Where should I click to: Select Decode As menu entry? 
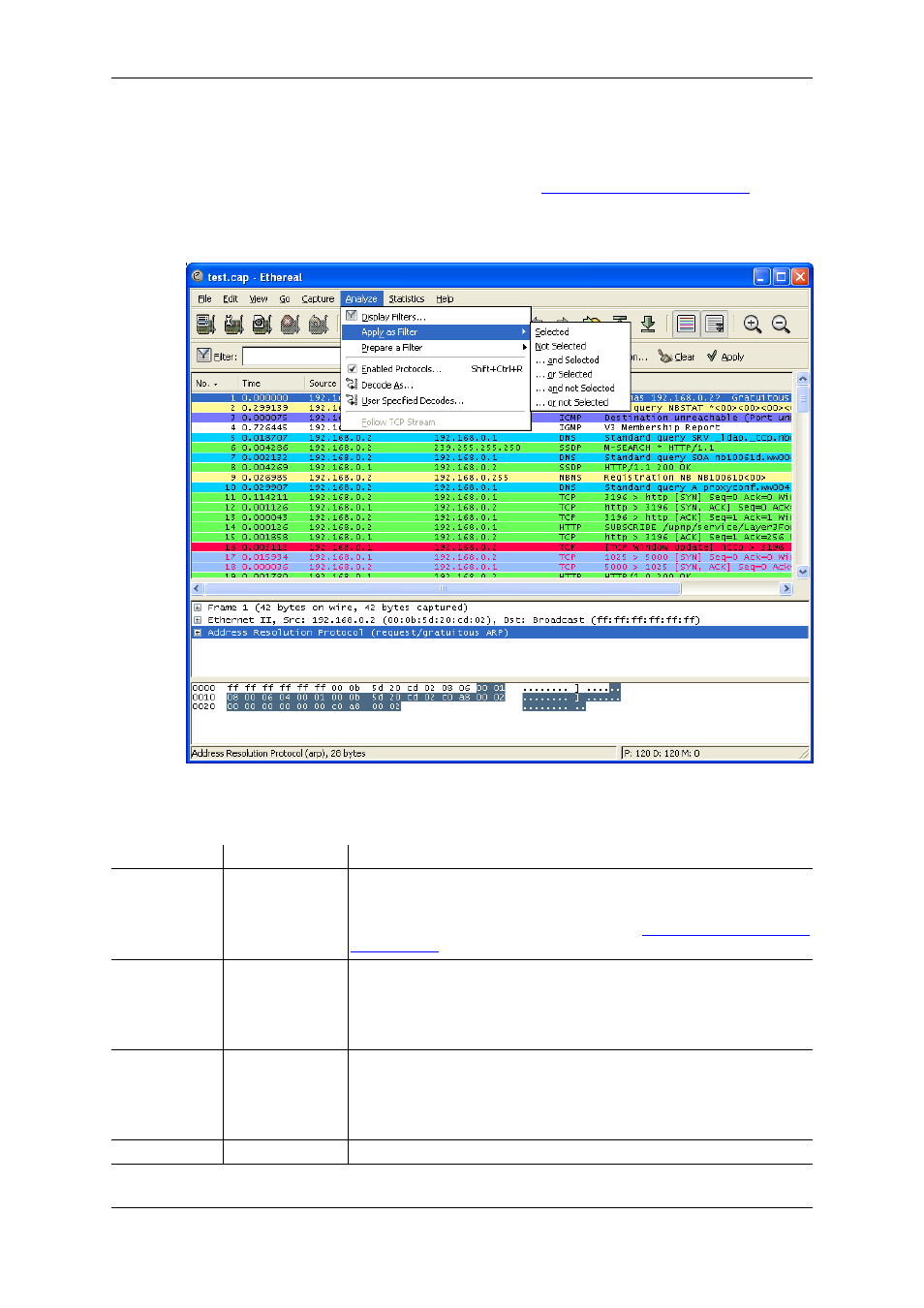pos(436,385)
